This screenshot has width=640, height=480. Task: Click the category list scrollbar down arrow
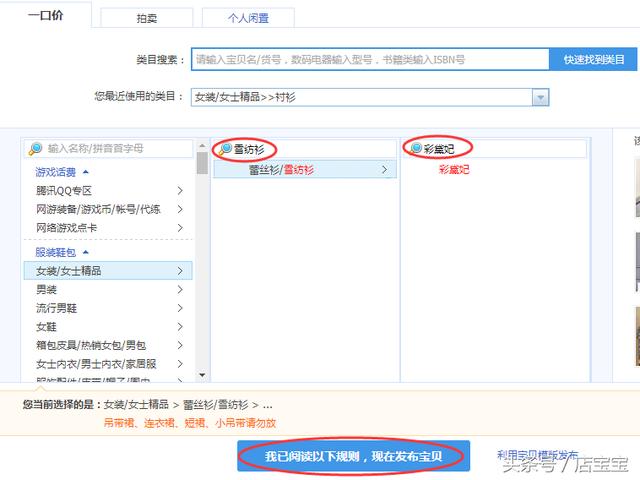pyautogui.click(x=202, y=375)
